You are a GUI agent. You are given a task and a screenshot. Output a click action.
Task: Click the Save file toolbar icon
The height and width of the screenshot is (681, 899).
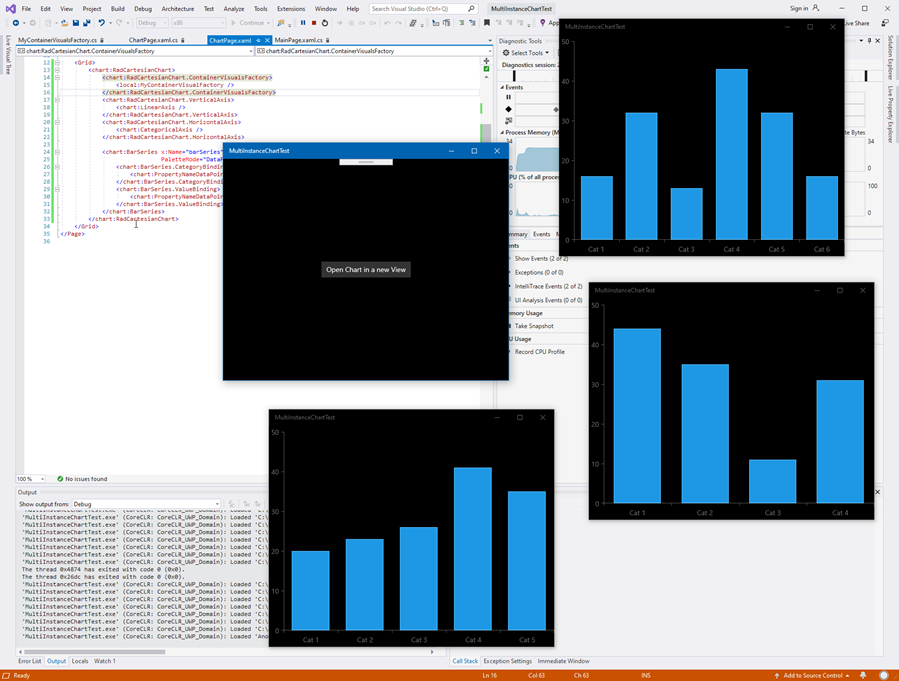76,23
